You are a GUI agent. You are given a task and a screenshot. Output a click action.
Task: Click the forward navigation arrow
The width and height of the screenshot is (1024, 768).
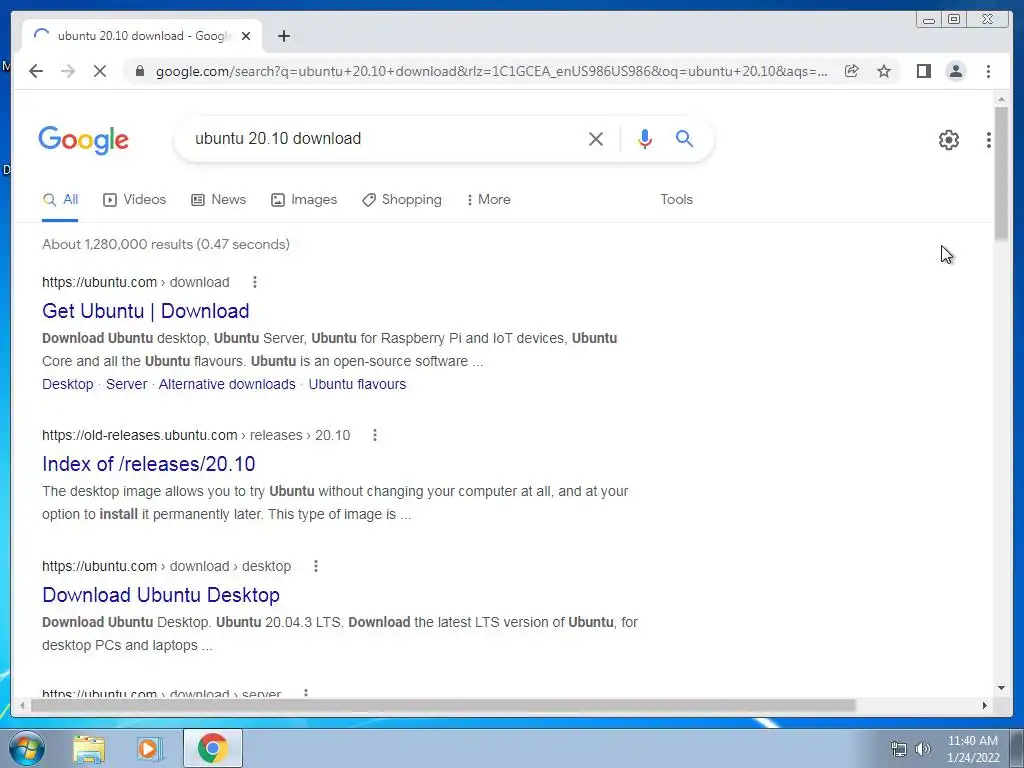[x=68, y=71]
